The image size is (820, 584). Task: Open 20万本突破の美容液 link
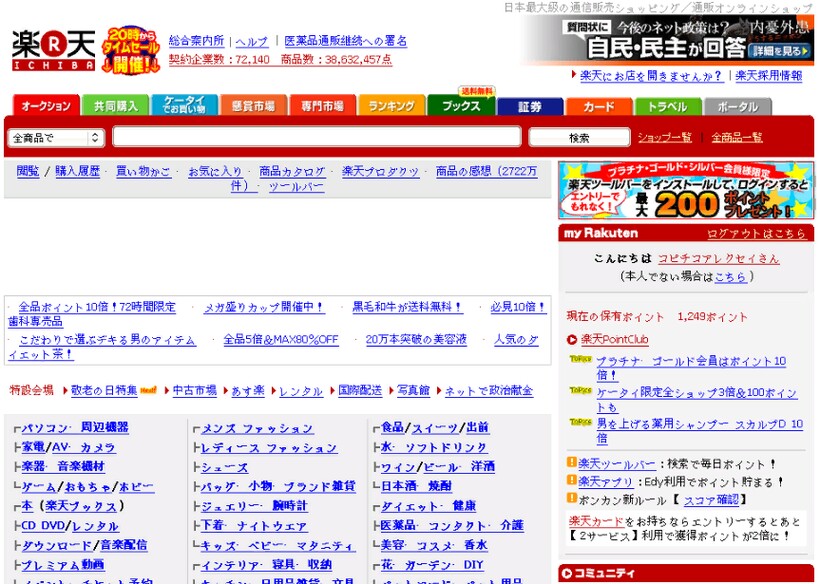(416, 339)
